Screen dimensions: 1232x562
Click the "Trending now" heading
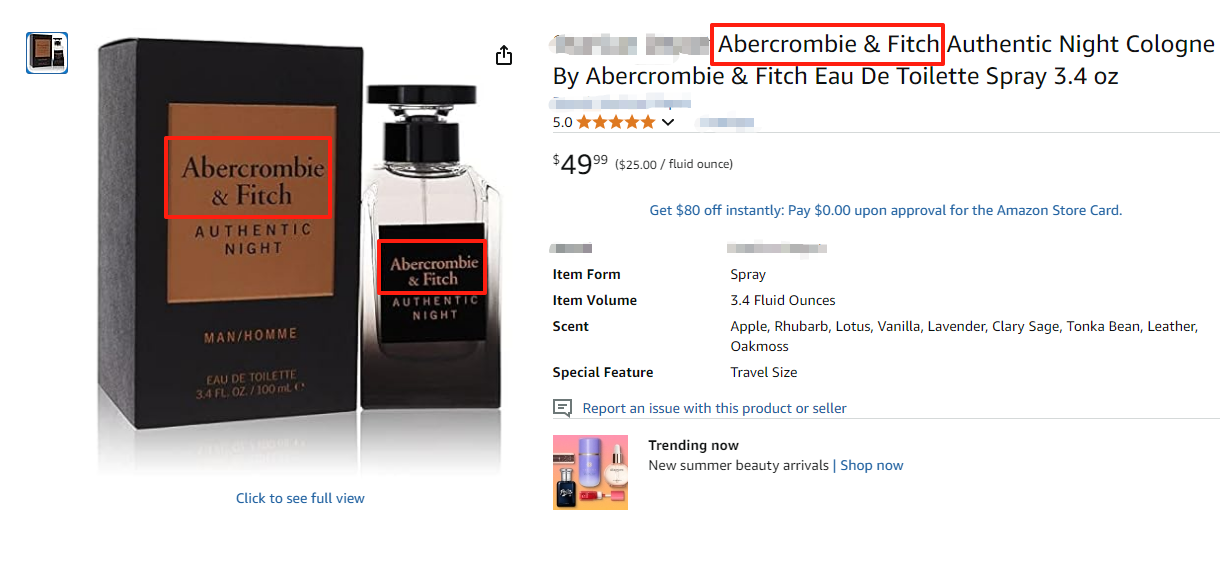[x=693, y=445]
